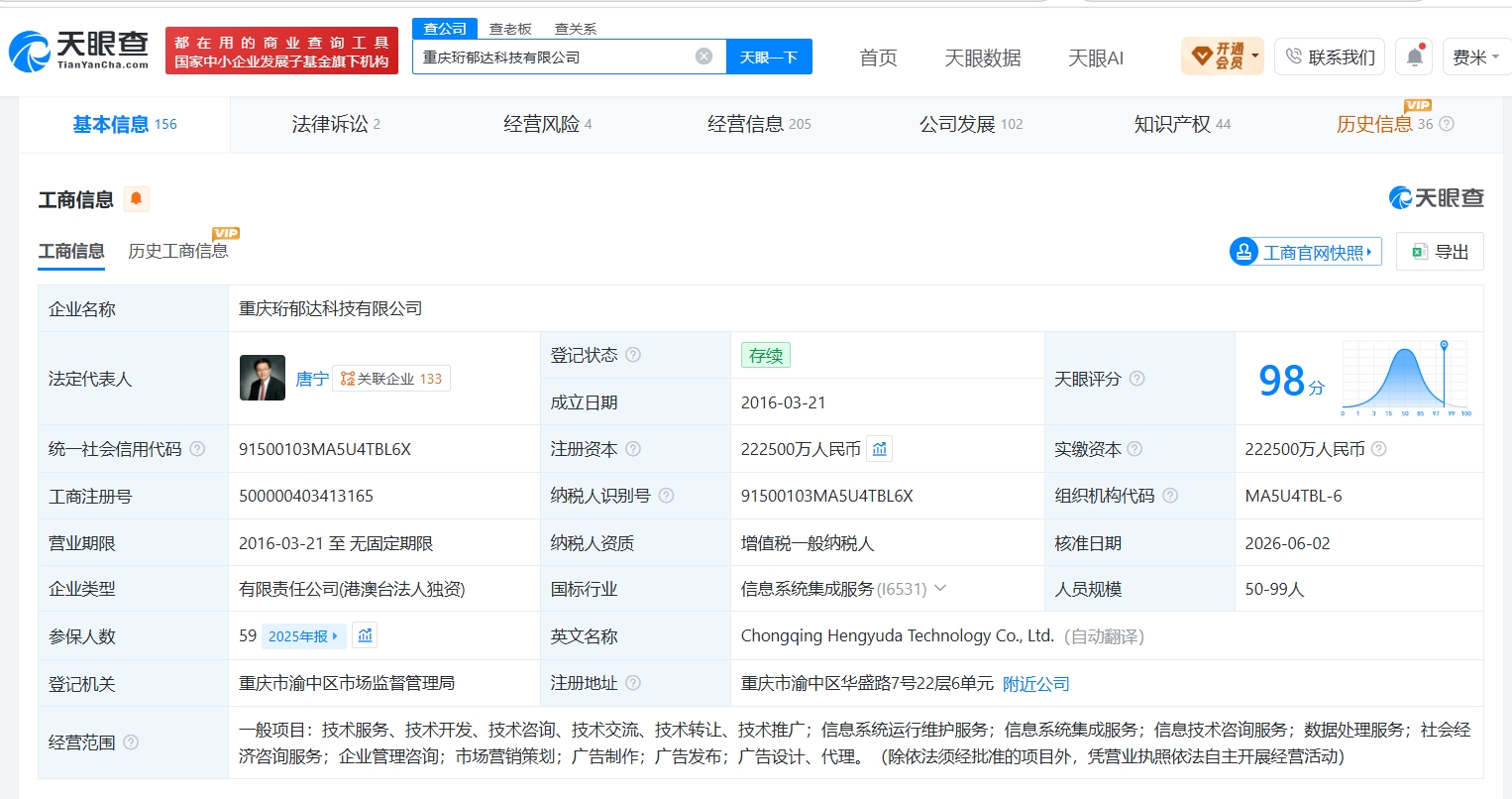Open the 经营信息 tab

[x=759, y=124]
